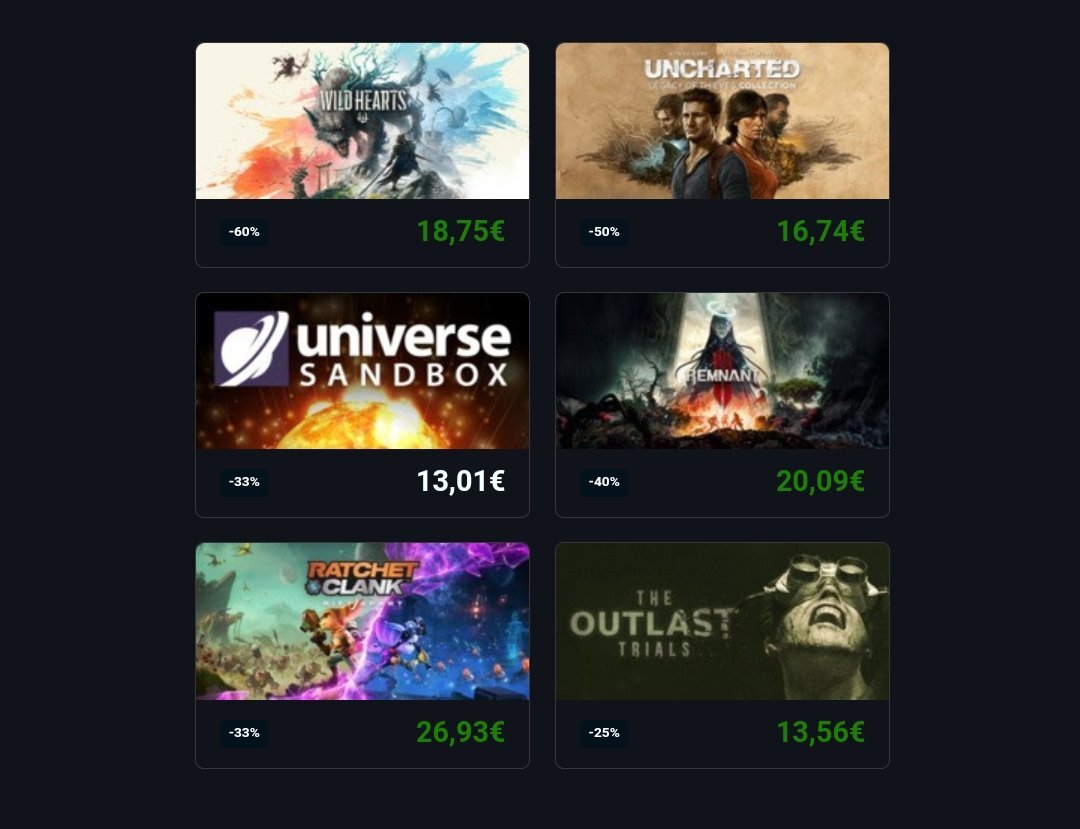Open the Universe Sandbox game image
Screen dimensions: 1080x829
(362, 371)
